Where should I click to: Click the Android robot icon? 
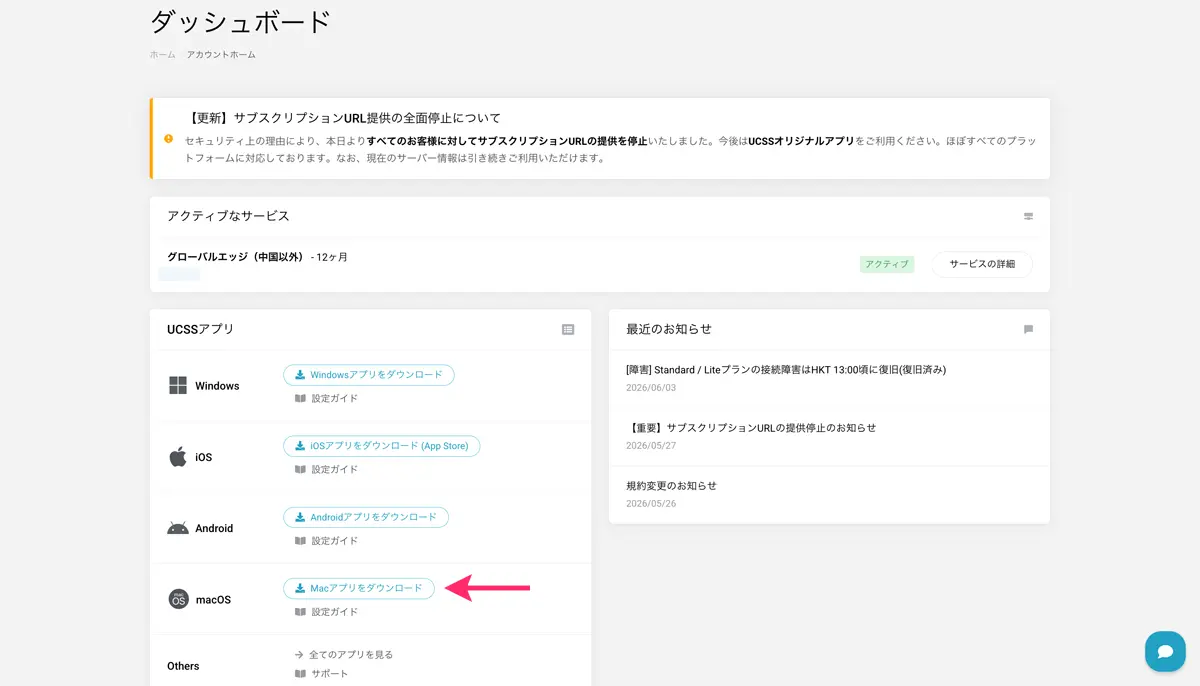point(178,528)
